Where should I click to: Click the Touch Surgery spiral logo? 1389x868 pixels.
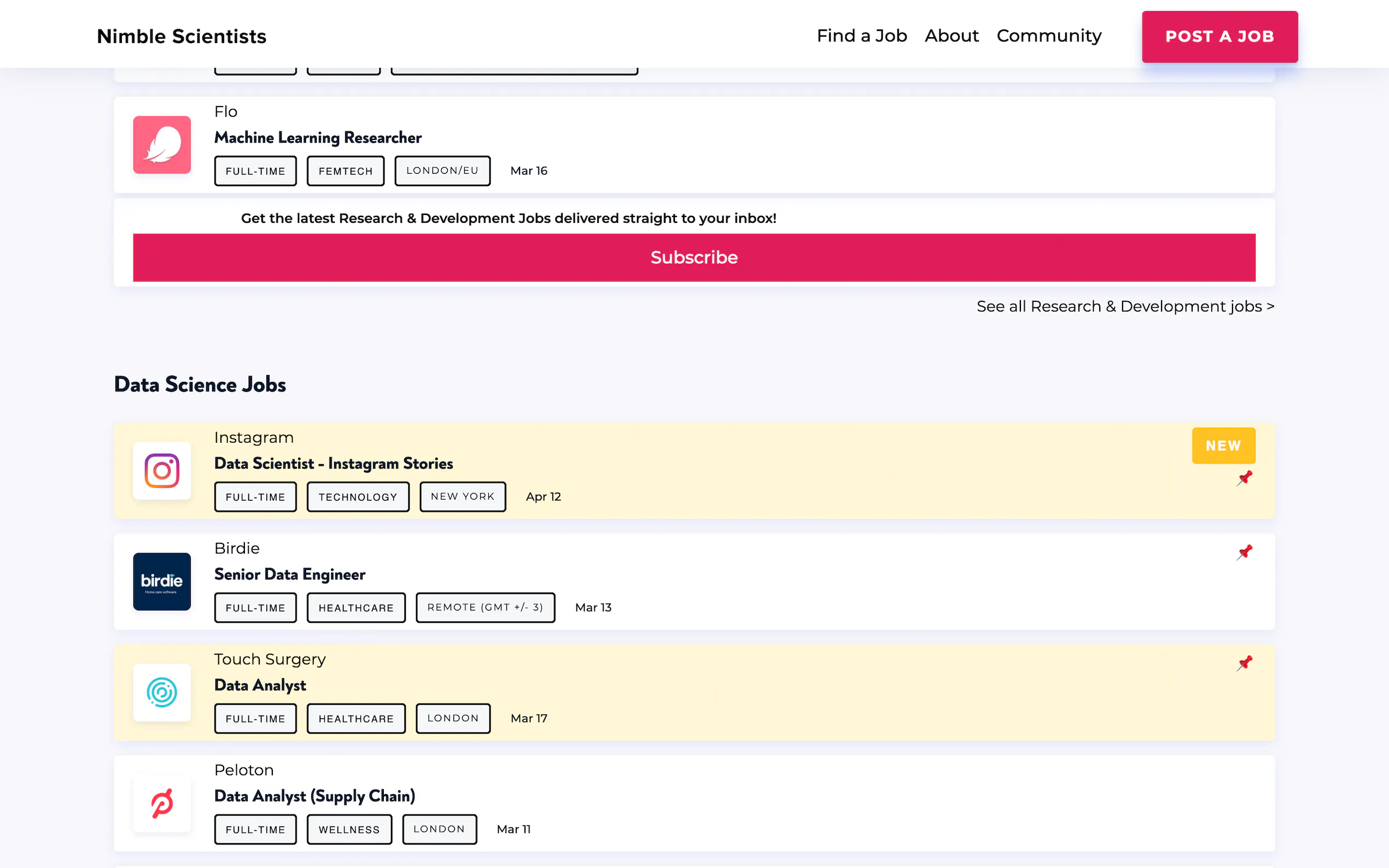162,693
